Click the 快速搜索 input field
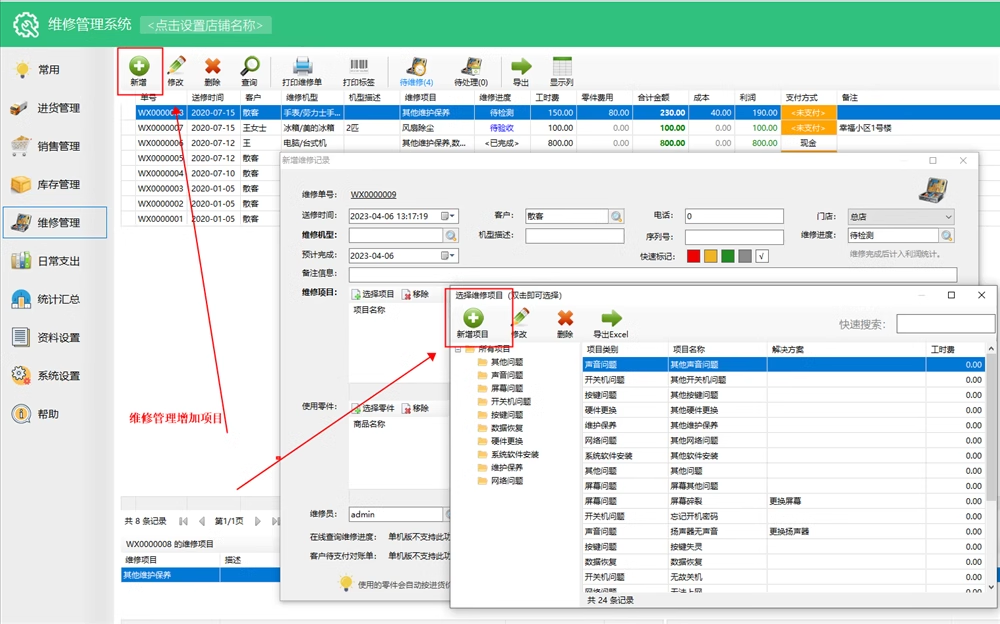The image size is (1000, 624). [946, 323]
